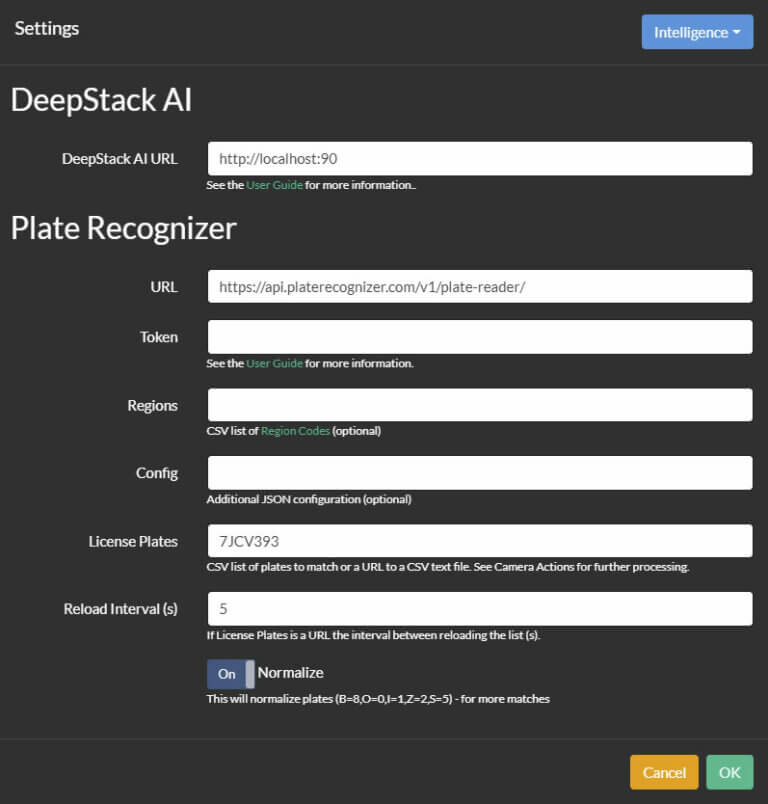Click the Cancel button
768x804 pixels.
coord(664,772)
